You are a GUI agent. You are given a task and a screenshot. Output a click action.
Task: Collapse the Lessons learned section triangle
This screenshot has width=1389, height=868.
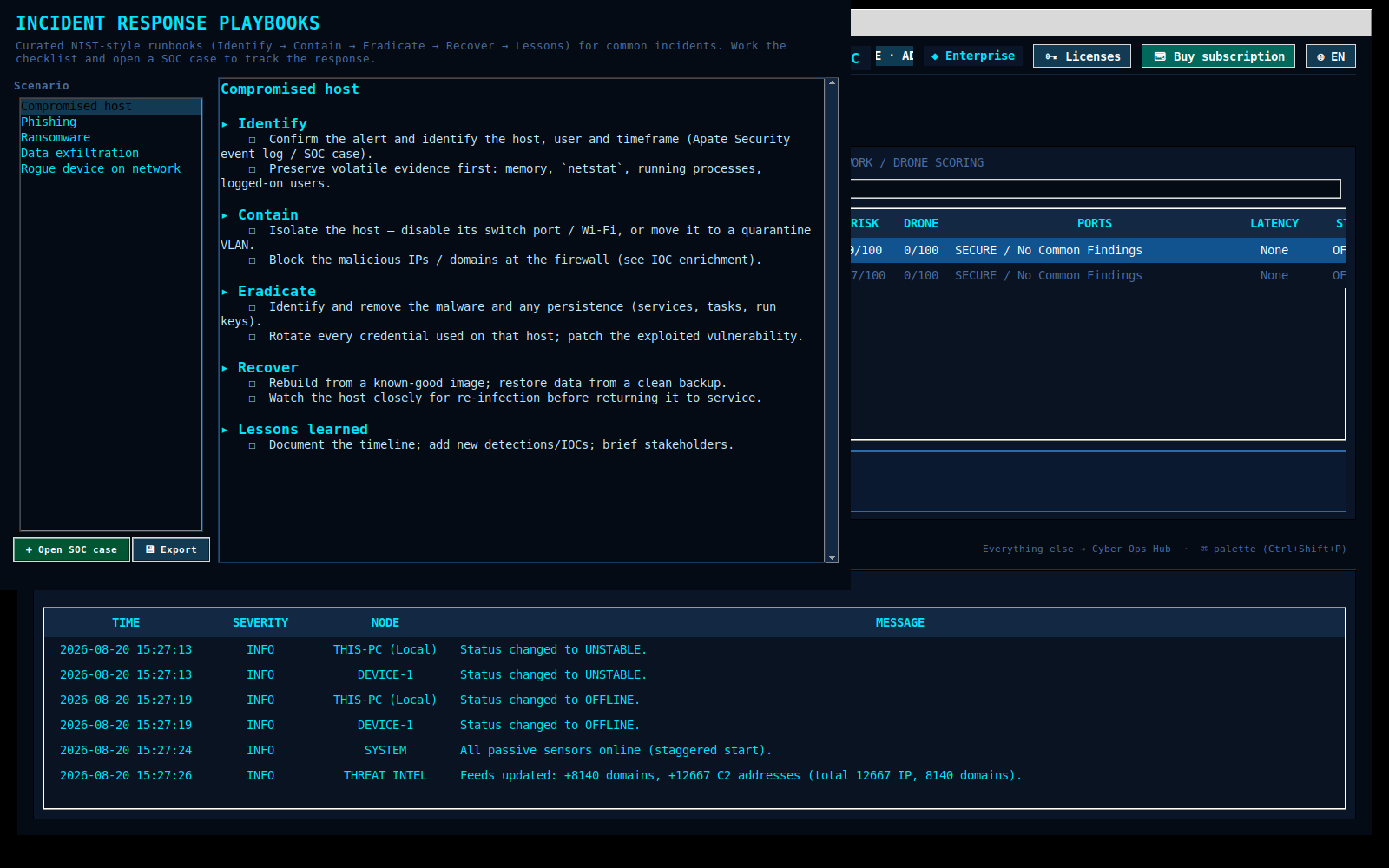(225, 430)
